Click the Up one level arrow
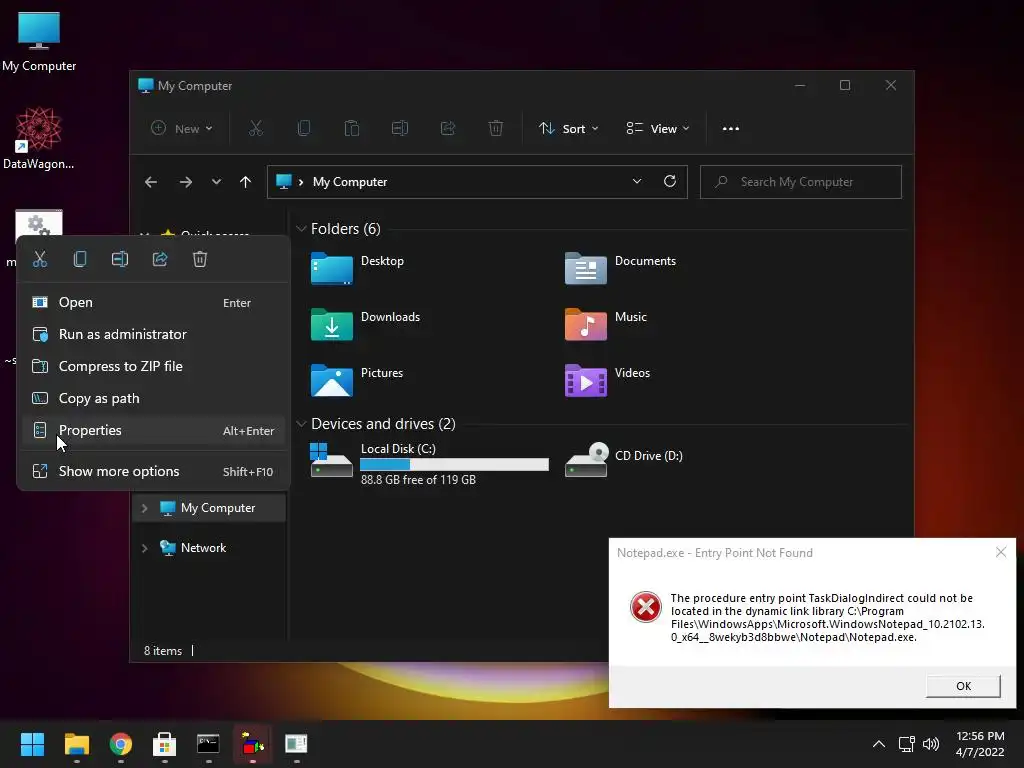1024x768 pixels. point(246,182)
